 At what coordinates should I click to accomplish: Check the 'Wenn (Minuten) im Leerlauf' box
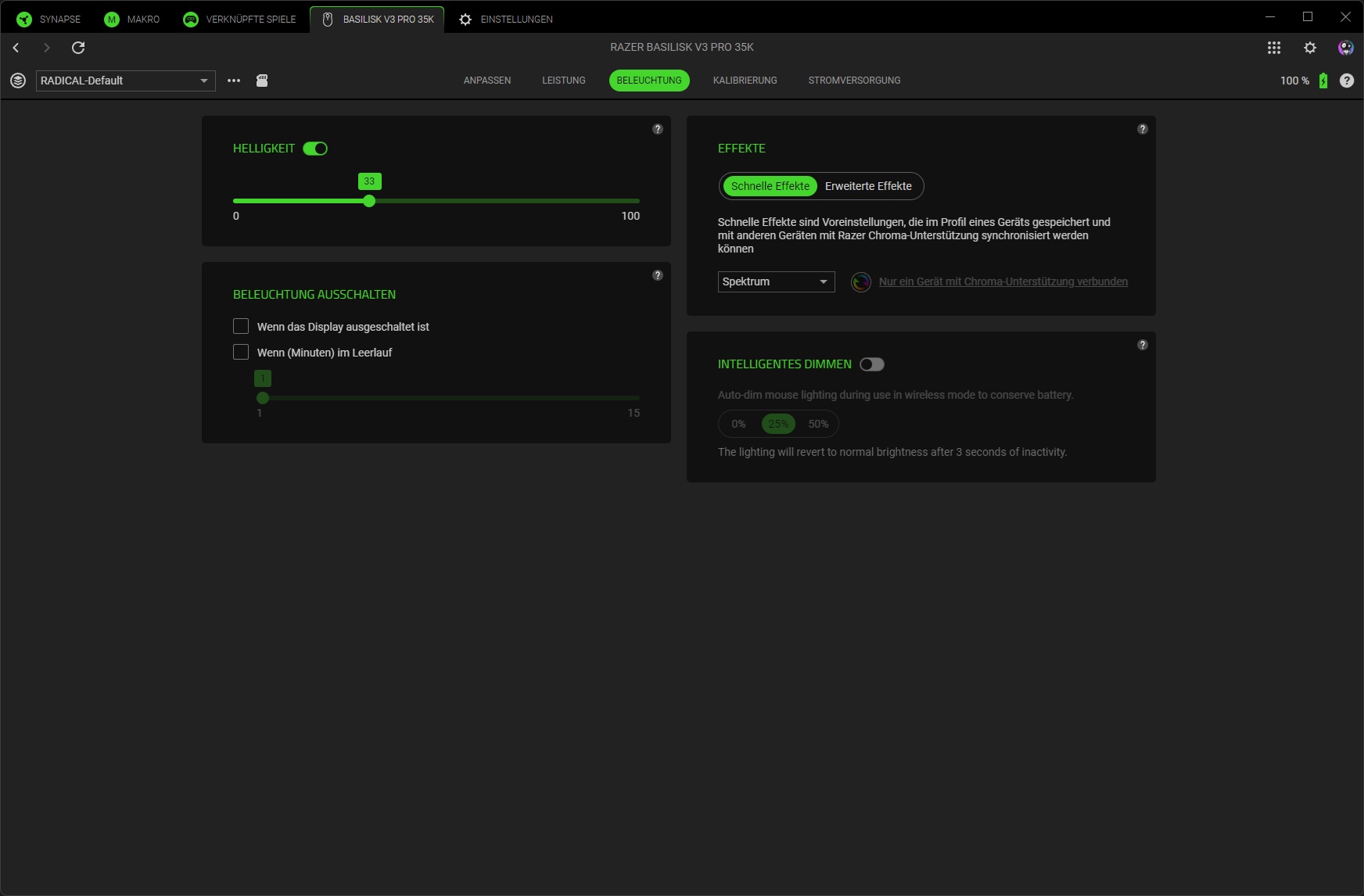(241, 352)
